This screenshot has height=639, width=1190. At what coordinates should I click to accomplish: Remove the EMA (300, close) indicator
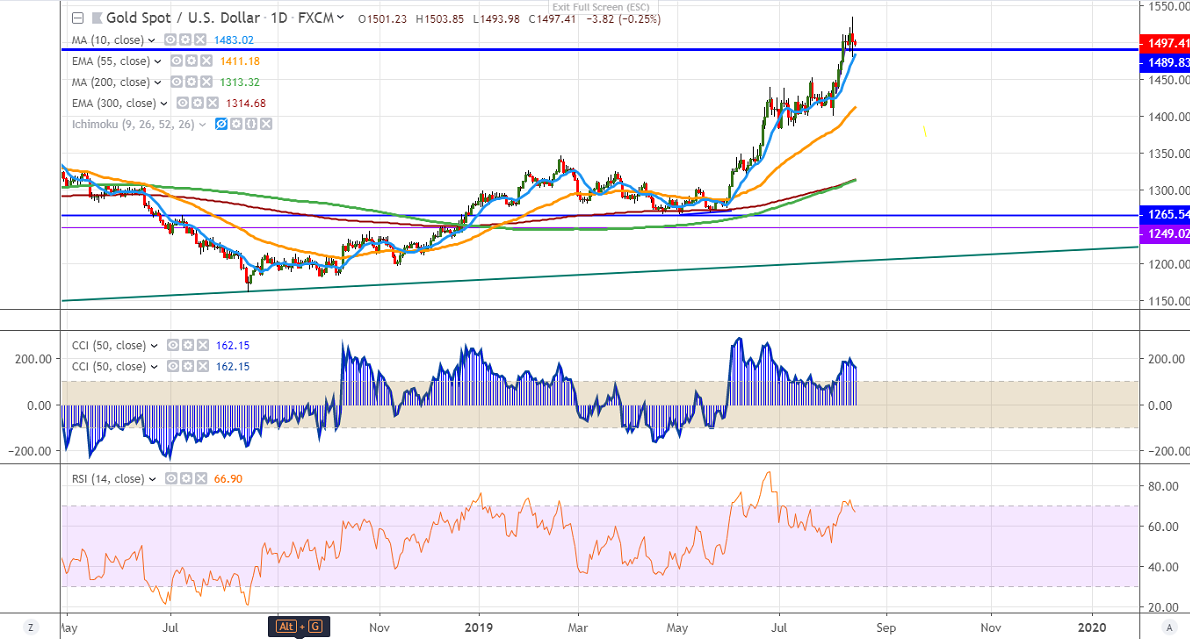click(212, 103)
